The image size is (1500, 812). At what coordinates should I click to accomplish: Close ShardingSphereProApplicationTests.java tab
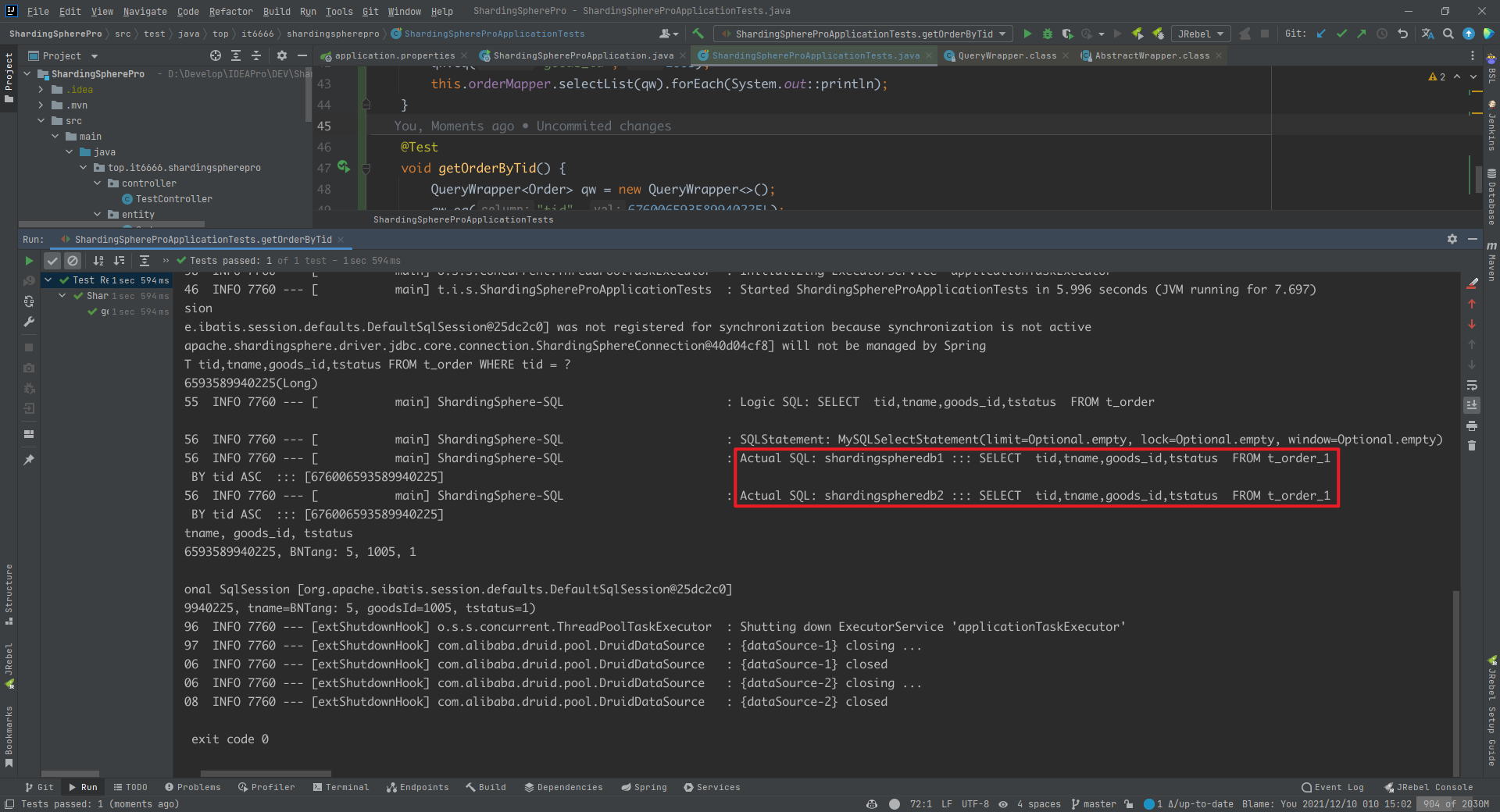point(928,55)
